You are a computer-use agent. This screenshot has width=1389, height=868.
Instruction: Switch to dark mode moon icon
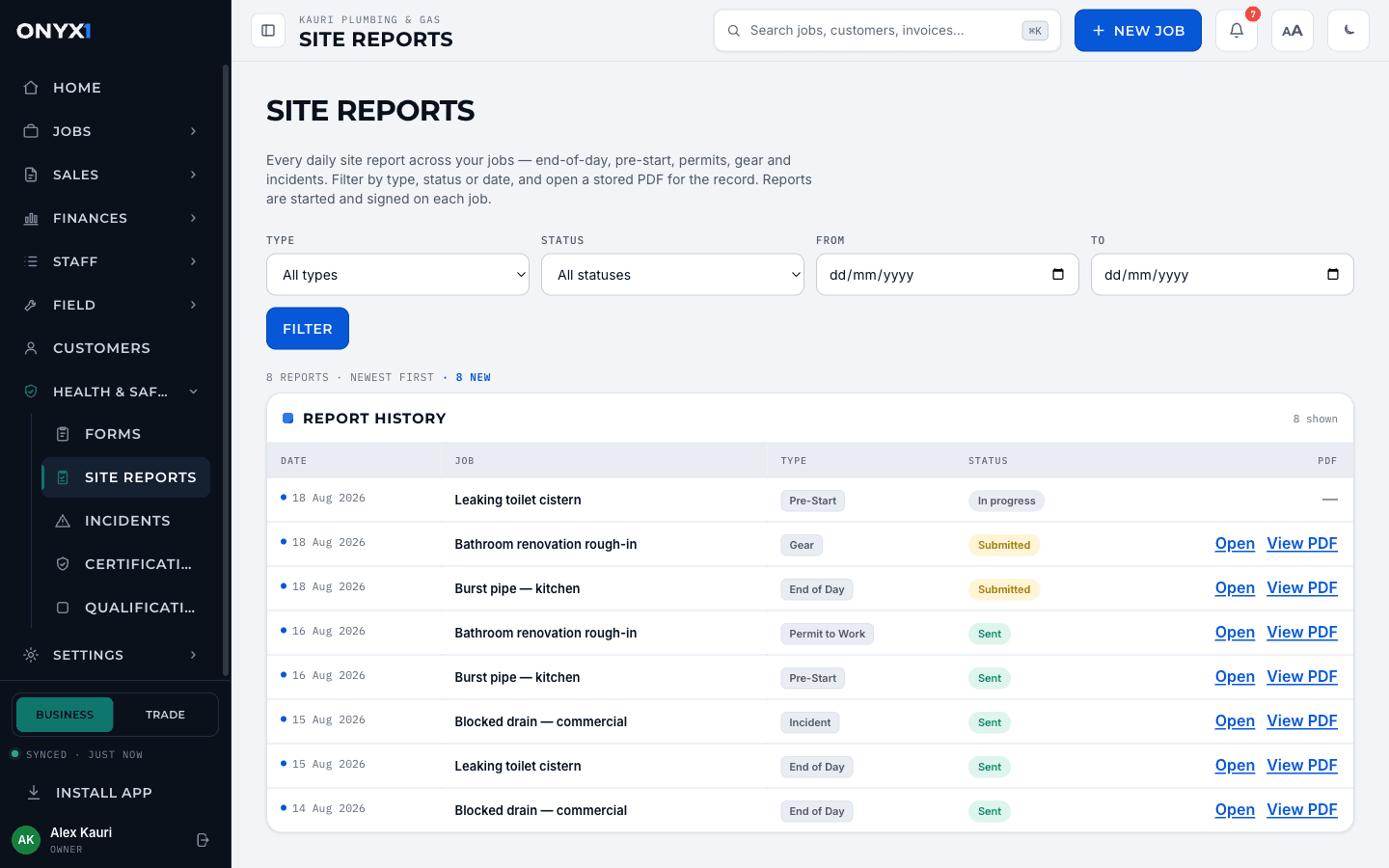pyautogui.click(x=1348, y=31)
